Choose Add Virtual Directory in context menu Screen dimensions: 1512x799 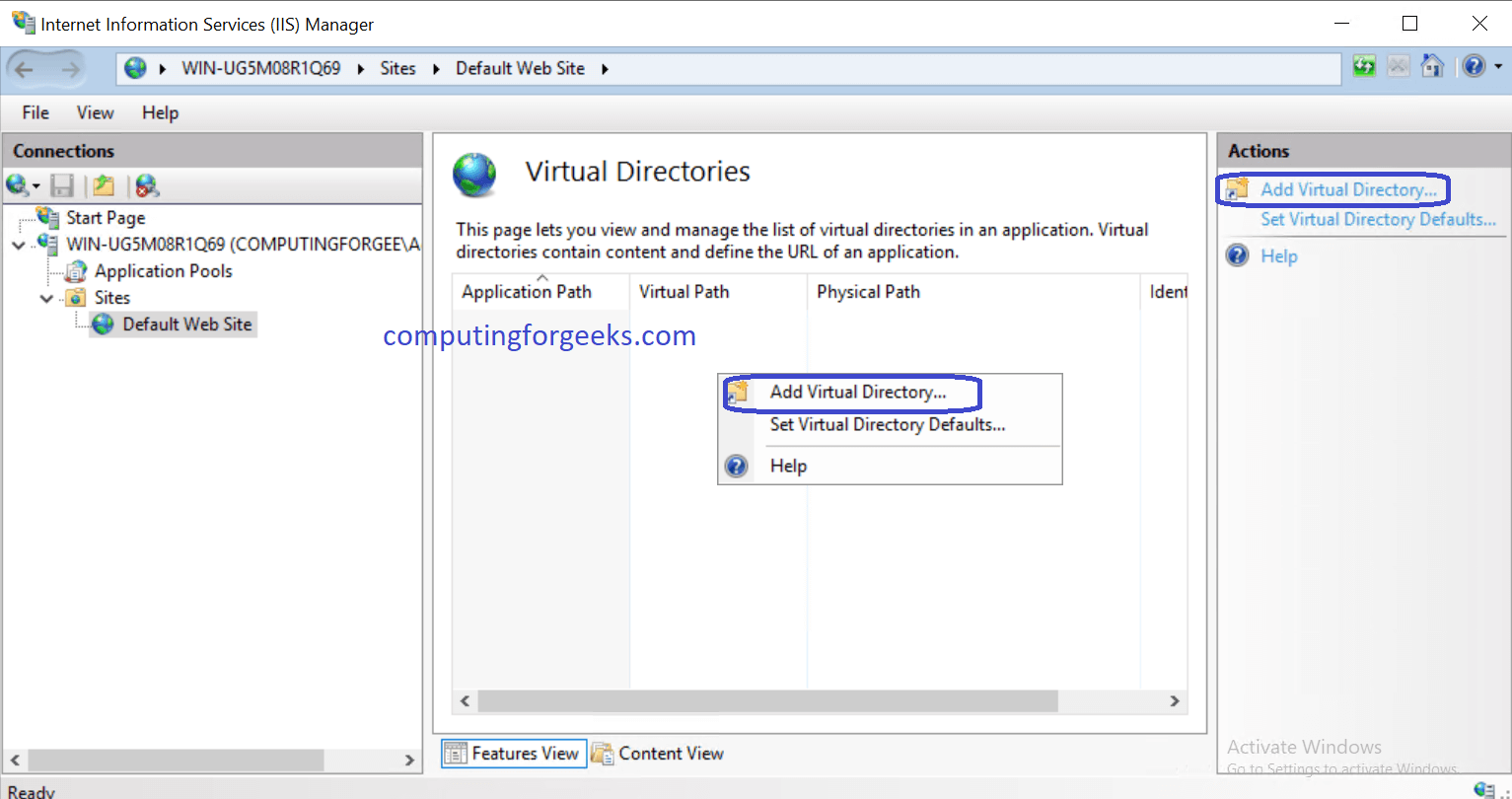click(857, 392)
